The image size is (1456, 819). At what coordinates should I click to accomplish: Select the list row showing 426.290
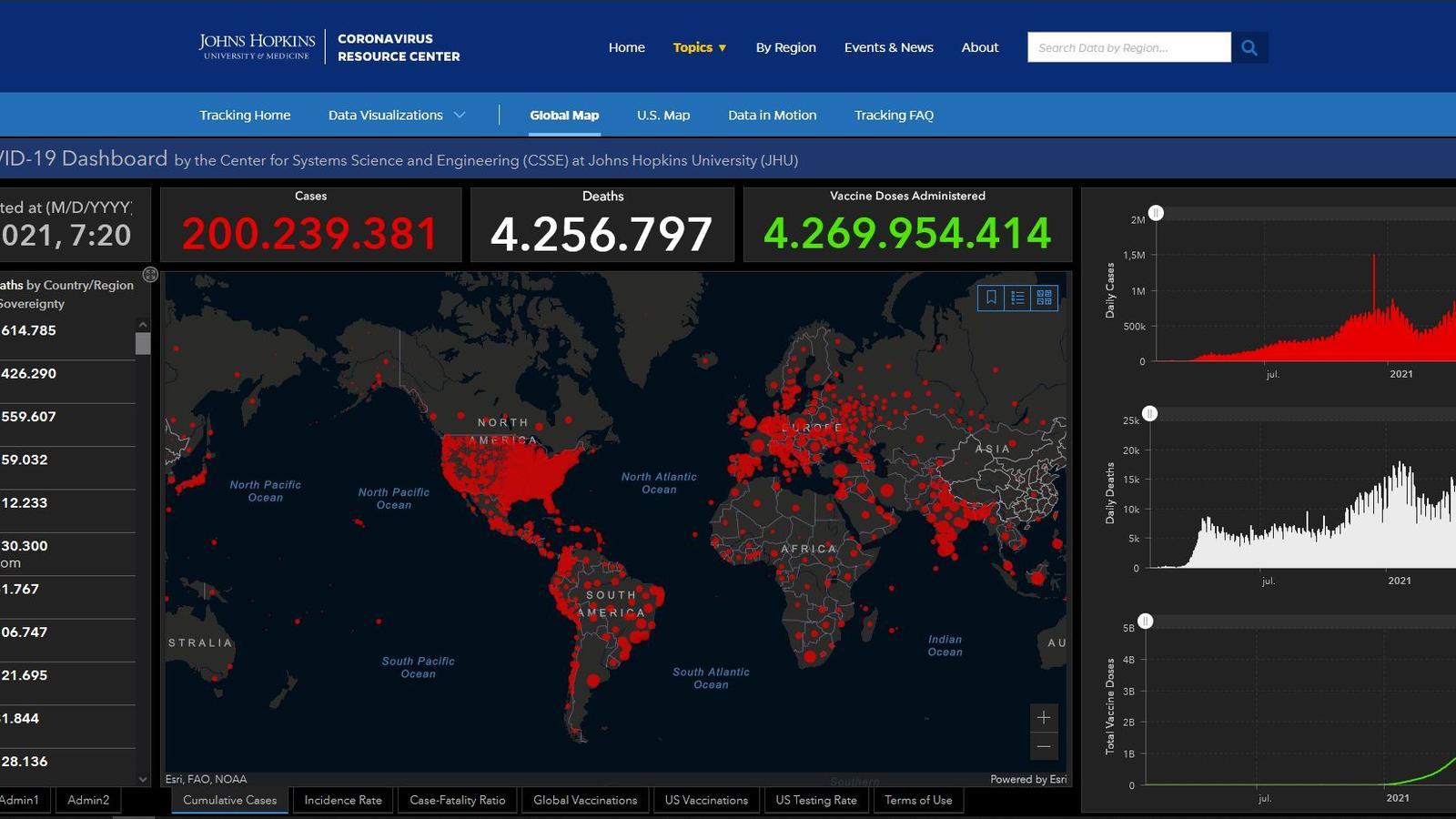coord(67,381)
